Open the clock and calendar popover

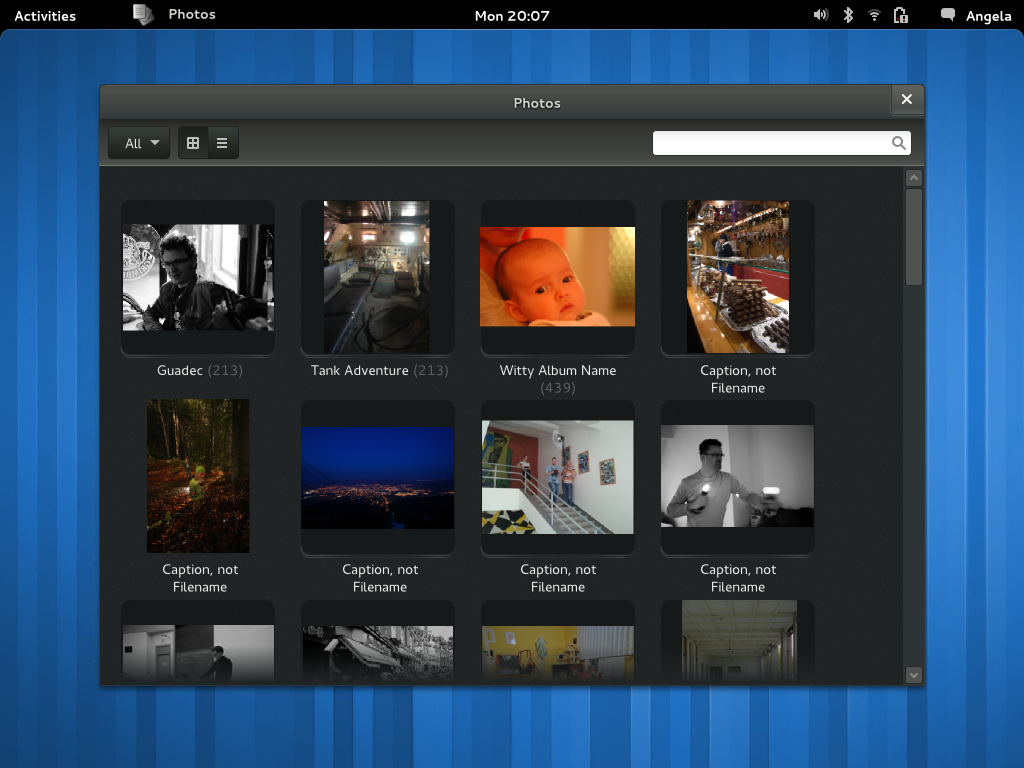click(512, 14)
